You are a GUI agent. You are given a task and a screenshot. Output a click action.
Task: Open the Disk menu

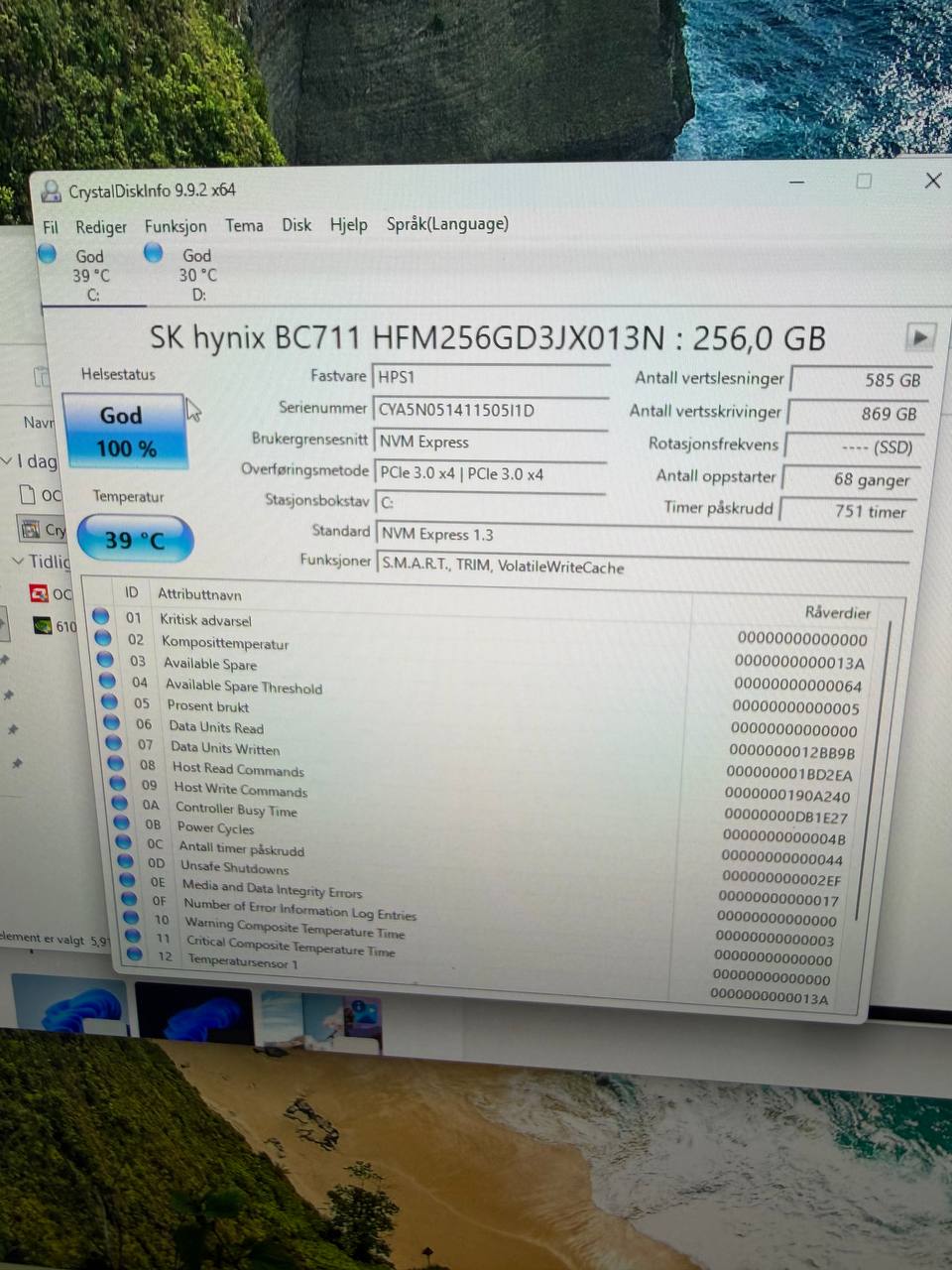pos(297,225)
